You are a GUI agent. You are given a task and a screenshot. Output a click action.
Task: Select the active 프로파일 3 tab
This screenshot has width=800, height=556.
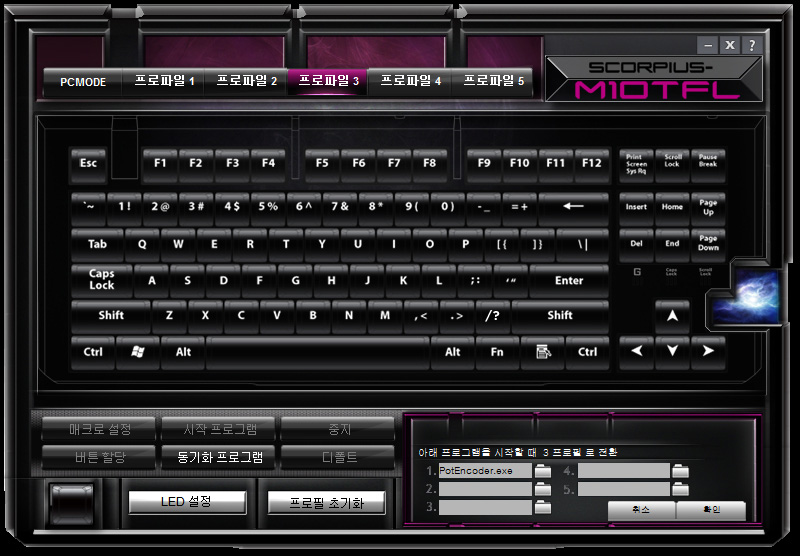328,81
